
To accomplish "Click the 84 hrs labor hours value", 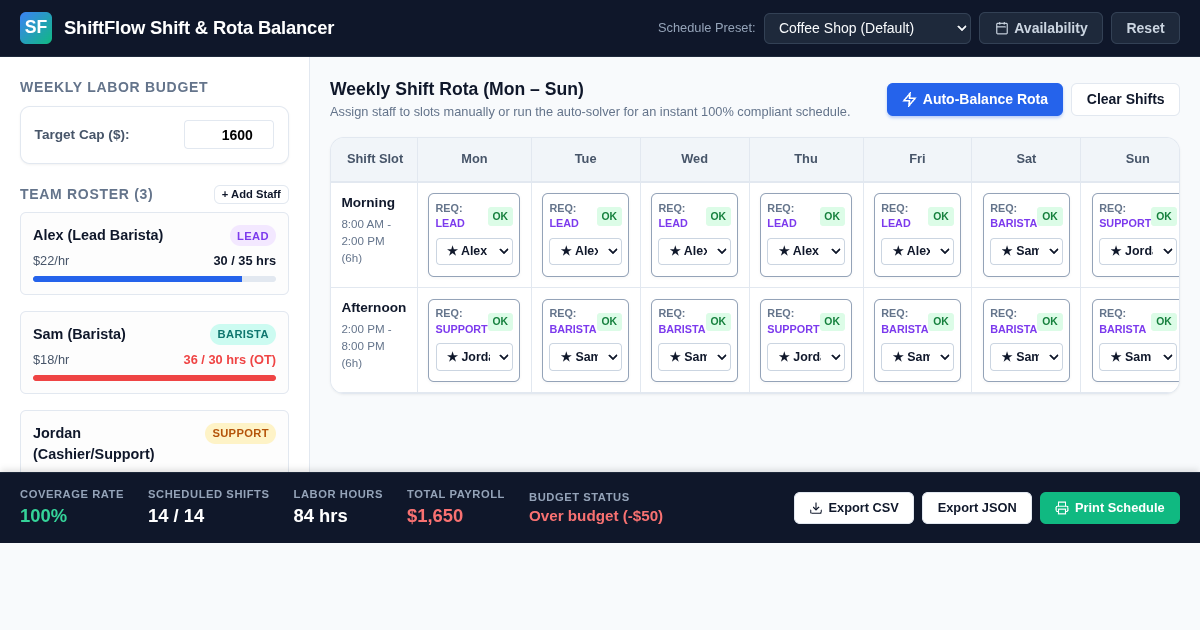I will pyautogui.click(x=320, y=516).
